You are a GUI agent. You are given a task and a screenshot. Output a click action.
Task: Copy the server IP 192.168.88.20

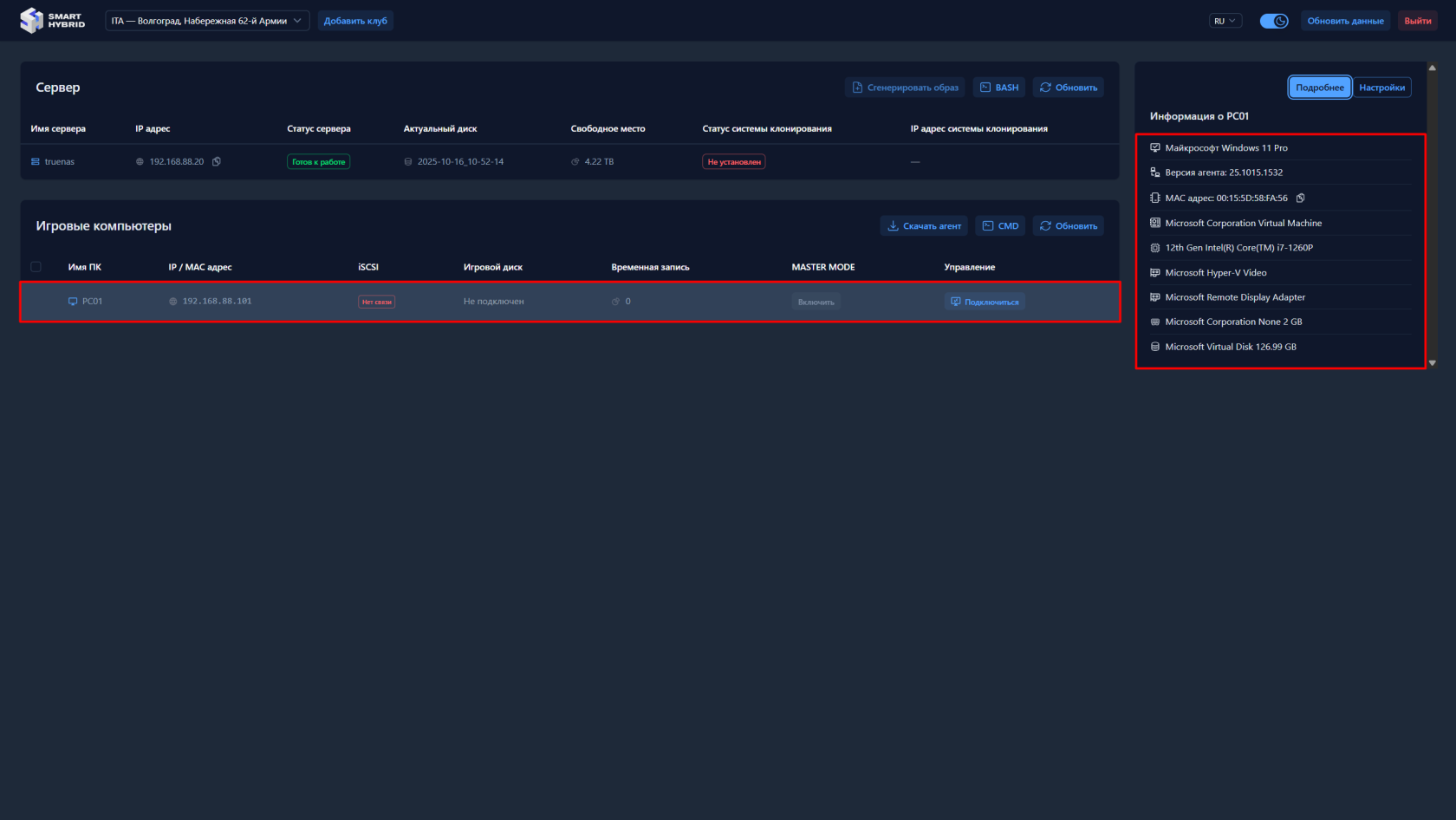tap(217, 162)
